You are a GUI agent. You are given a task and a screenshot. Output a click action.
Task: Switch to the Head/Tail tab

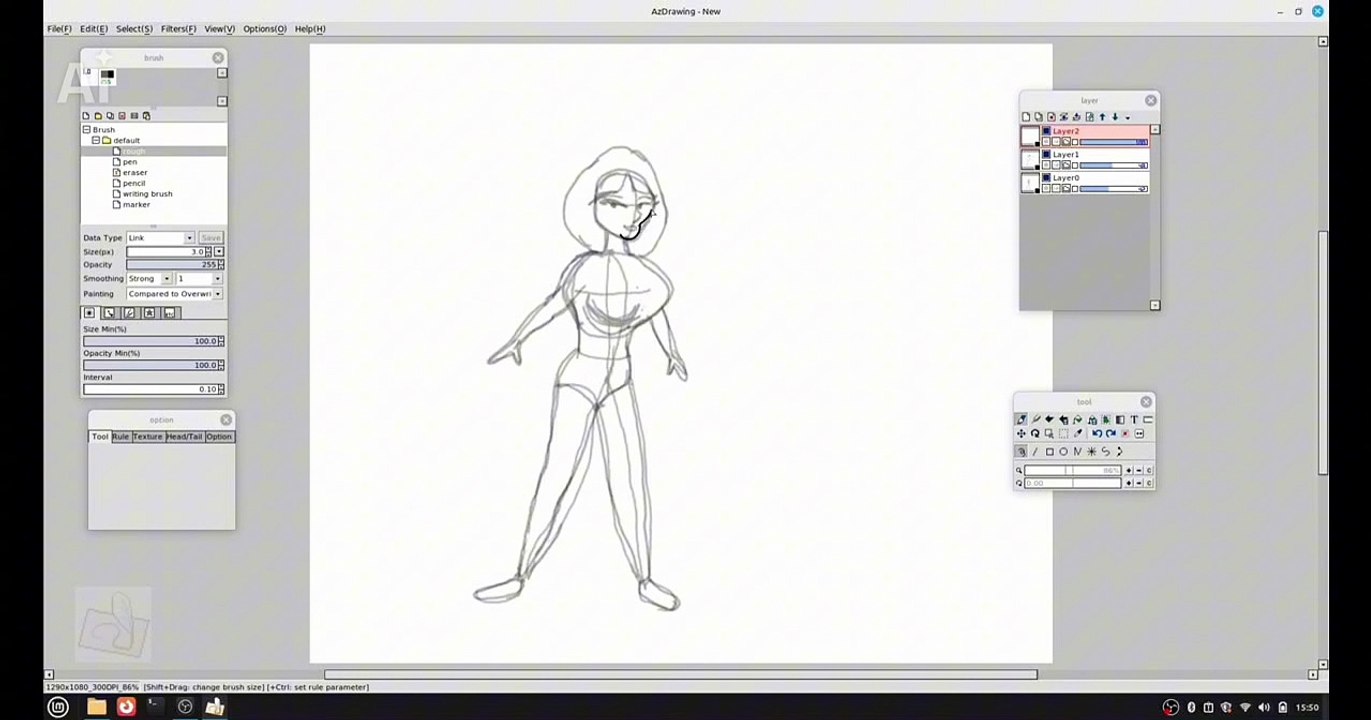click(x=184, y=437)
